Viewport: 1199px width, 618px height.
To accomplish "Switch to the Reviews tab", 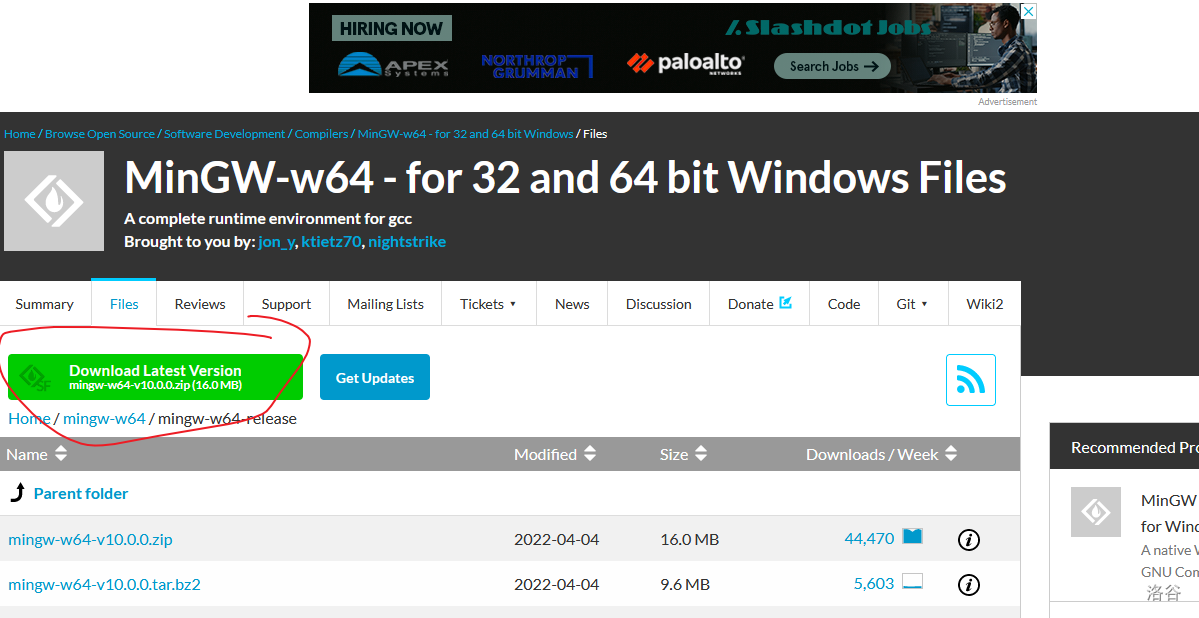I will pyautogui.click(x=200, y=304).
